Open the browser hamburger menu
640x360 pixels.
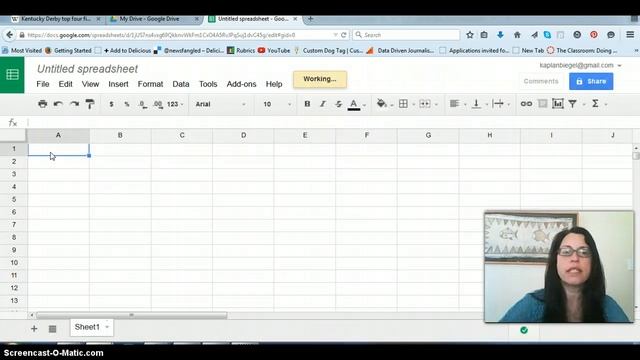pos(630,35)
